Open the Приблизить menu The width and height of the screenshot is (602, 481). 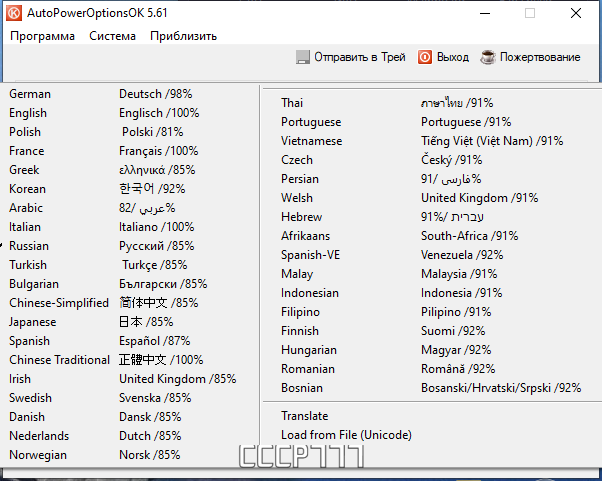pyautogui.click(x=184, y=36)
